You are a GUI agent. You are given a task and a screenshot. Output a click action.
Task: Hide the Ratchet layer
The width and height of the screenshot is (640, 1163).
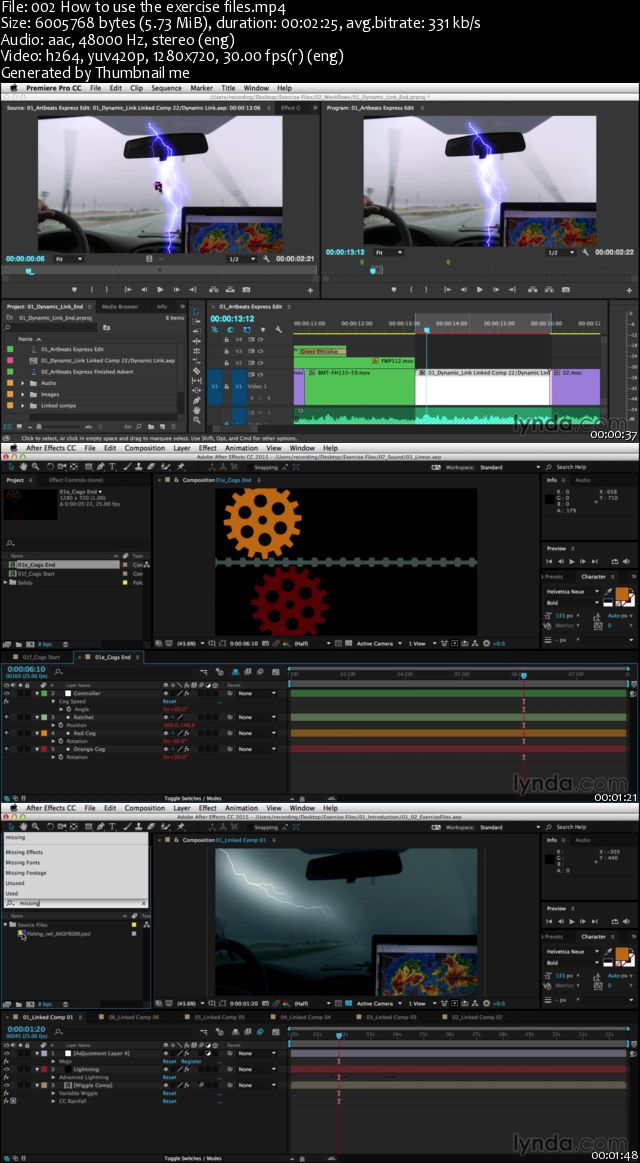tap(6, 717)
